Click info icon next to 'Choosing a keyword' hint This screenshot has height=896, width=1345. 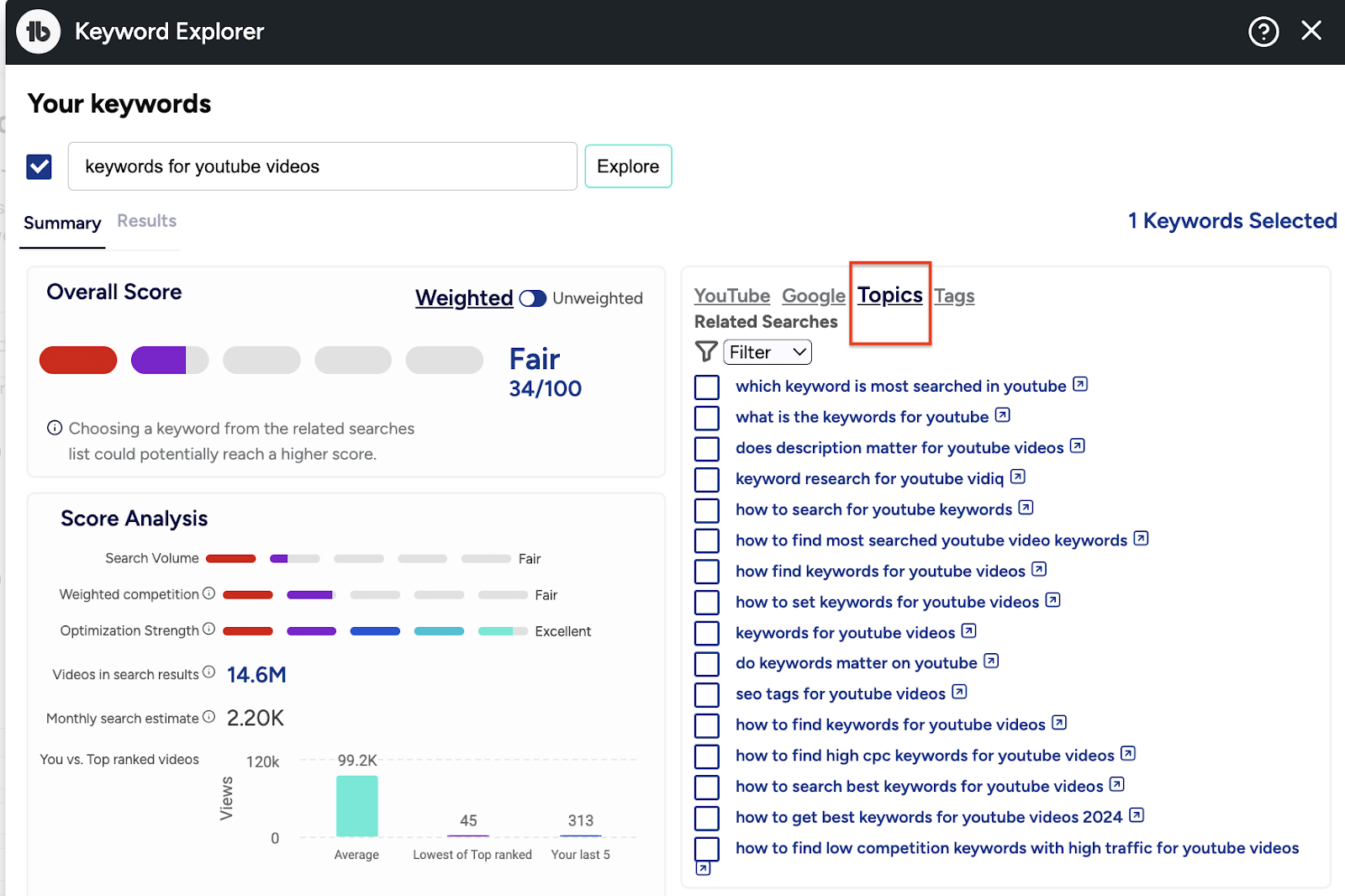click(55, 428)
